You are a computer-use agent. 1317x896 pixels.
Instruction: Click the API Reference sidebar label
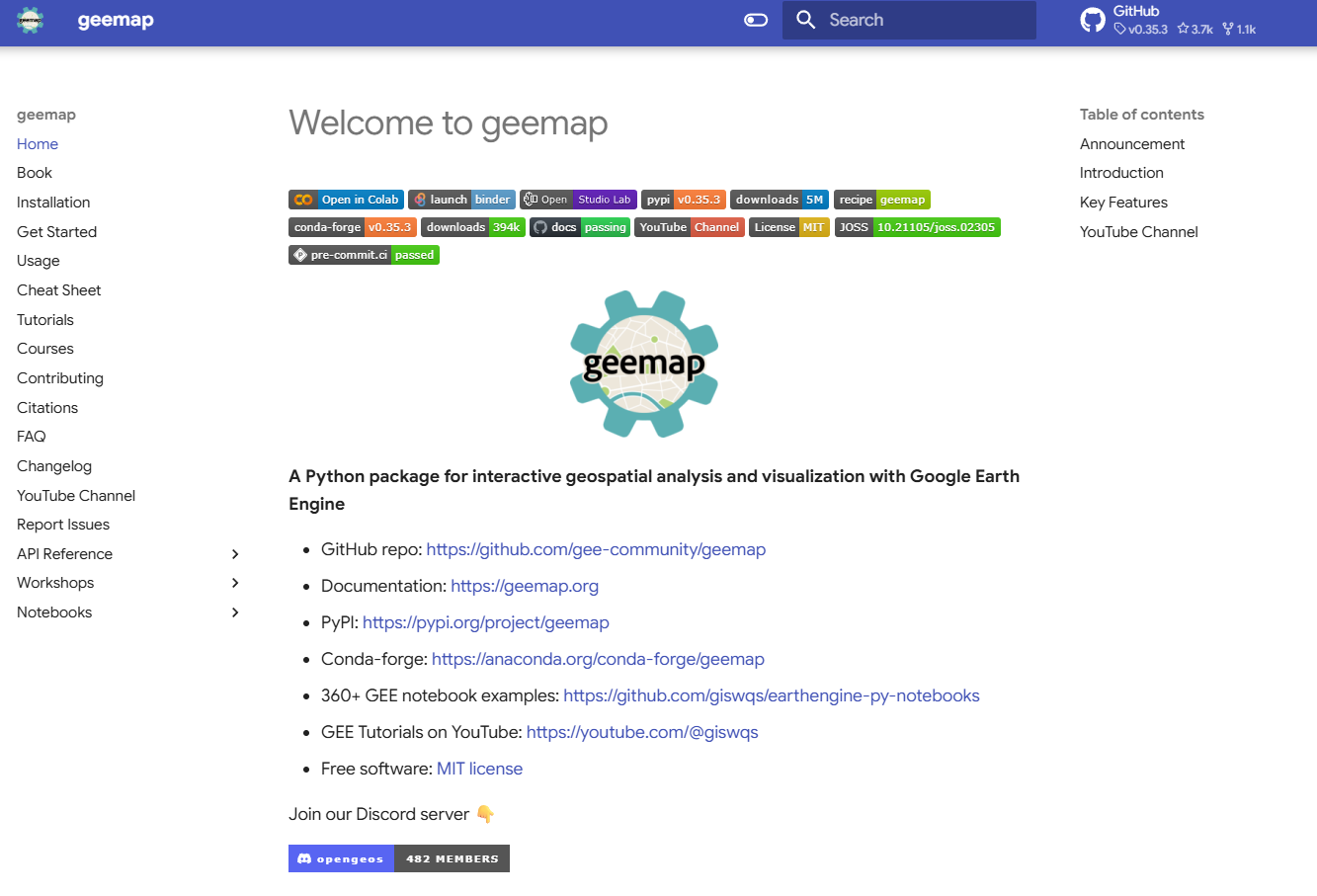pos(64,554)
